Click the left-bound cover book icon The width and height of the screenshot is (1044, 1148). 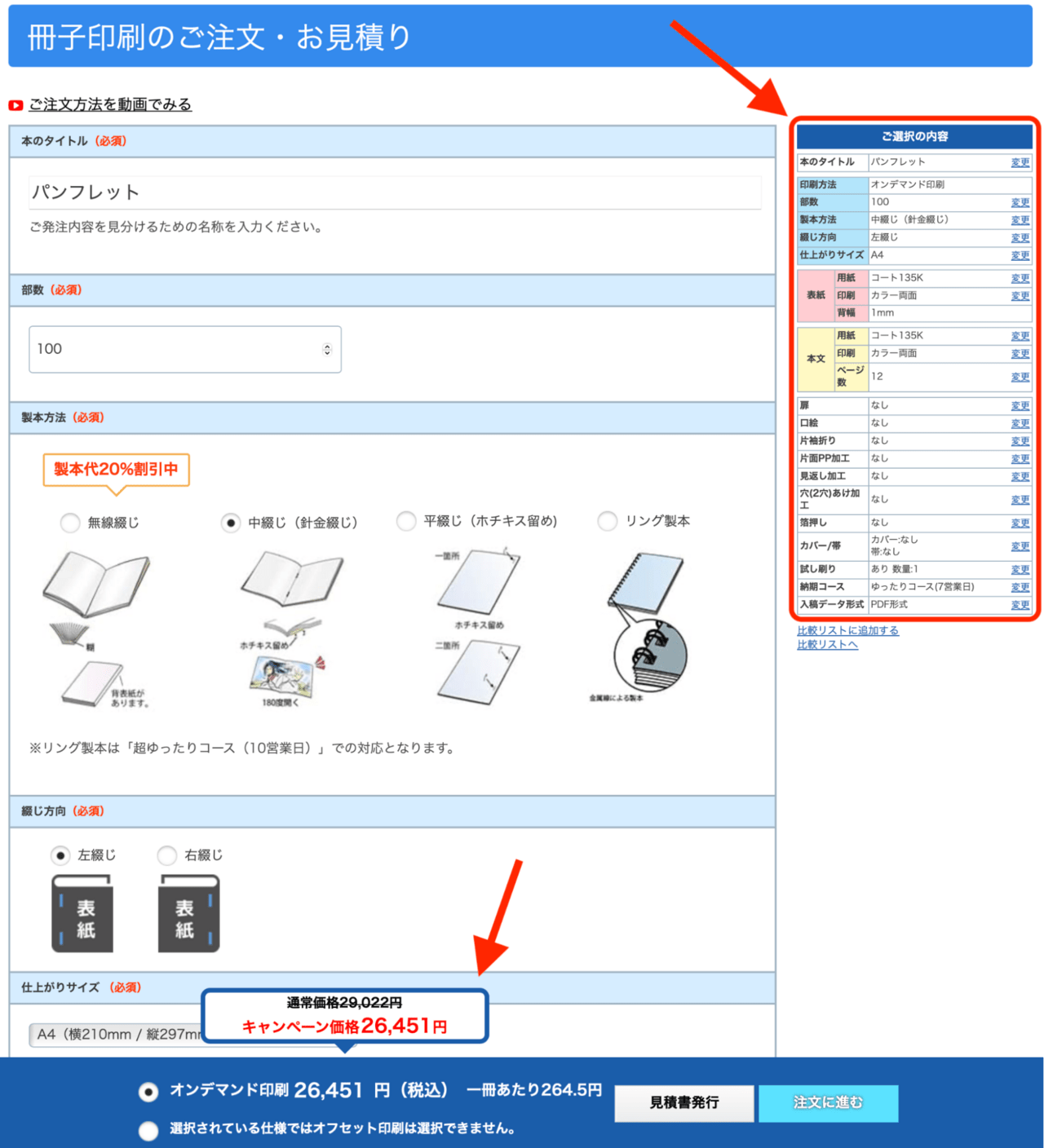[x=82, y=914]
